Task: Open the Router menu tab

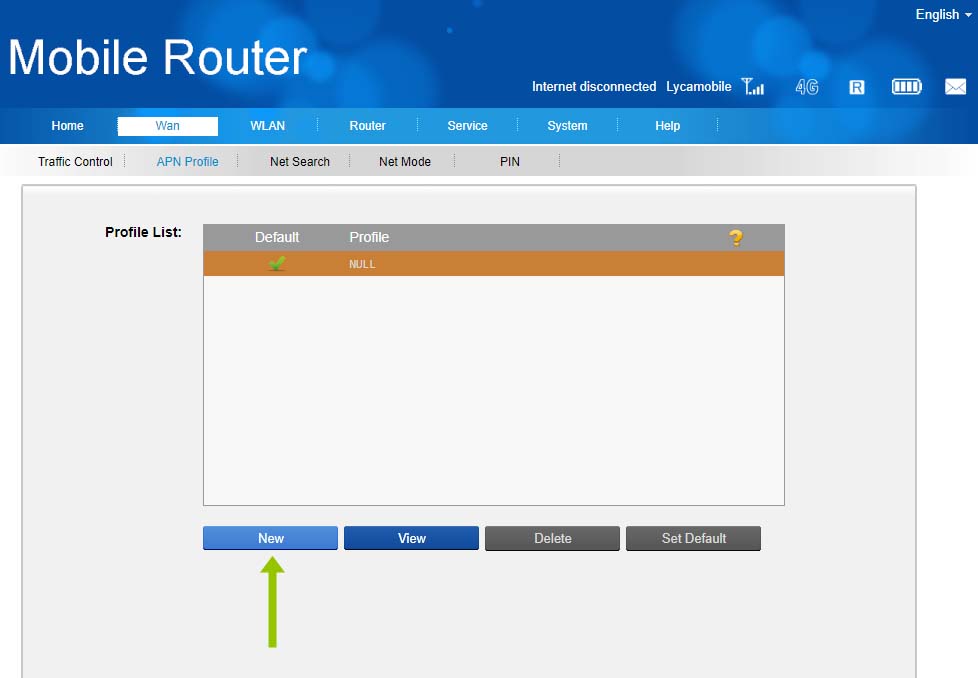Action: [367, 126]
